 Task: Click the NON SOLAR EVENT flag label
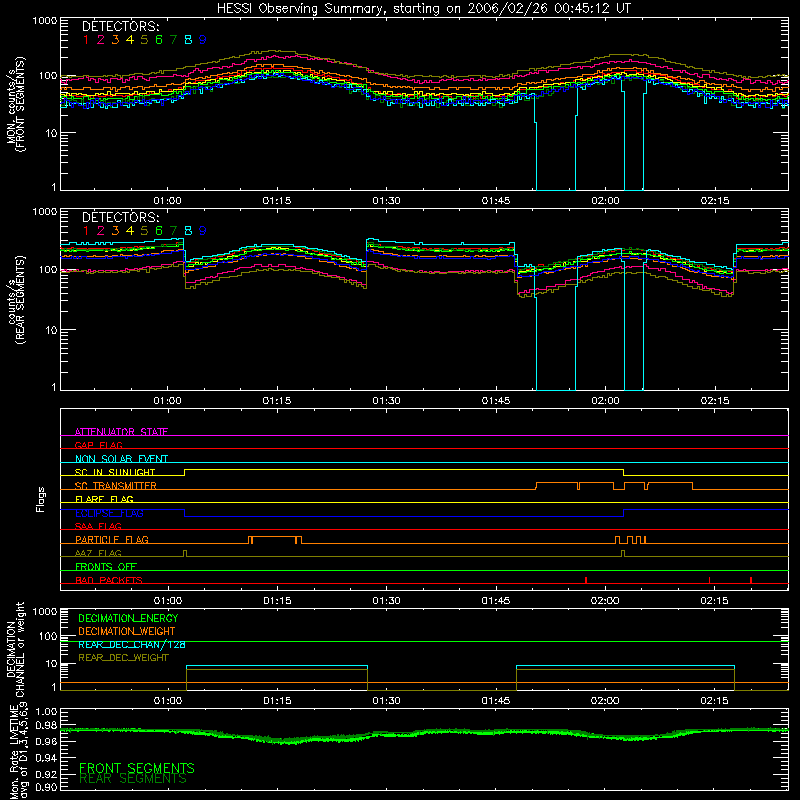(121, 459)
